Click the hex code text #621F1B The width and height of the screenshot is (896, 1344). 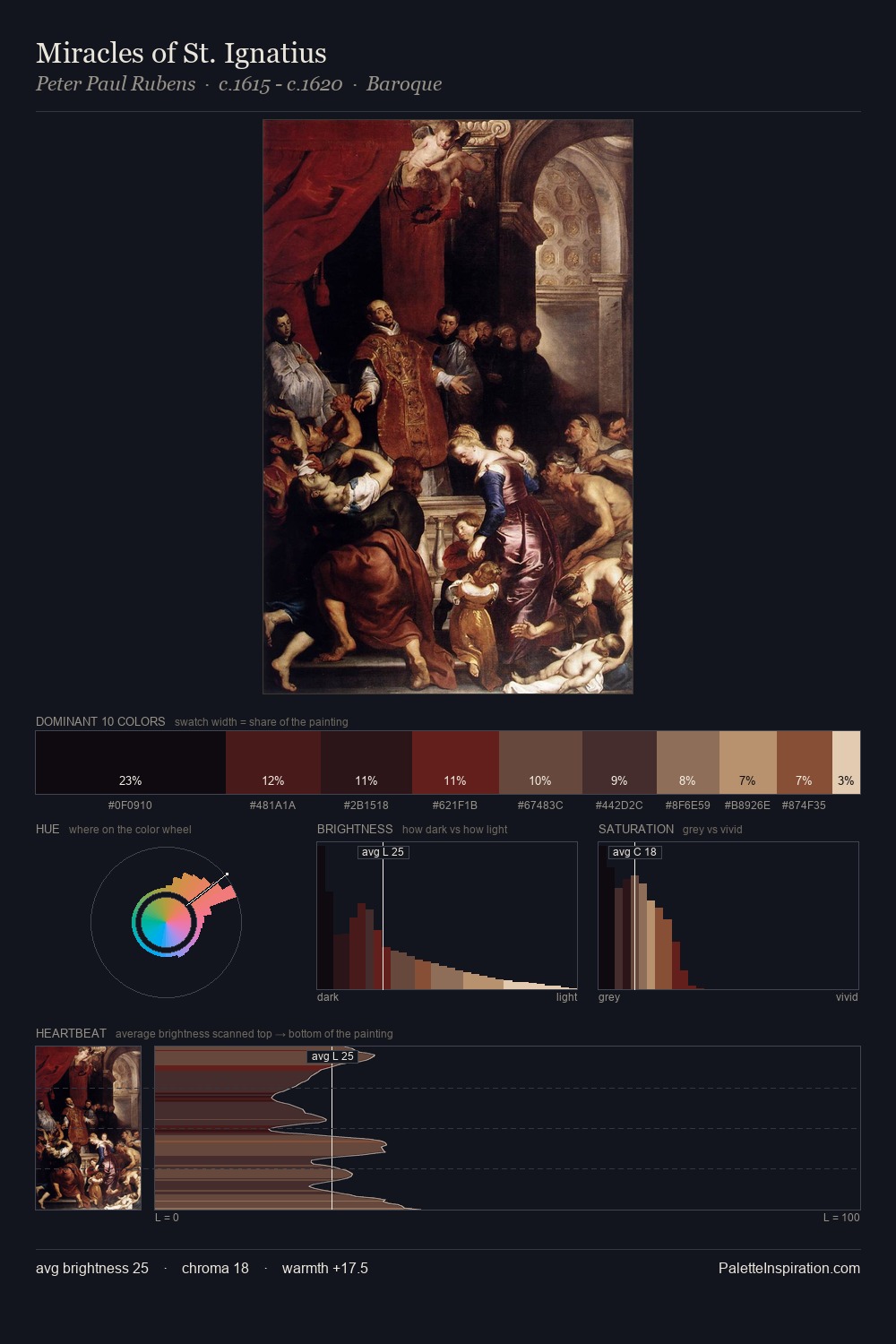click(454, 806)
